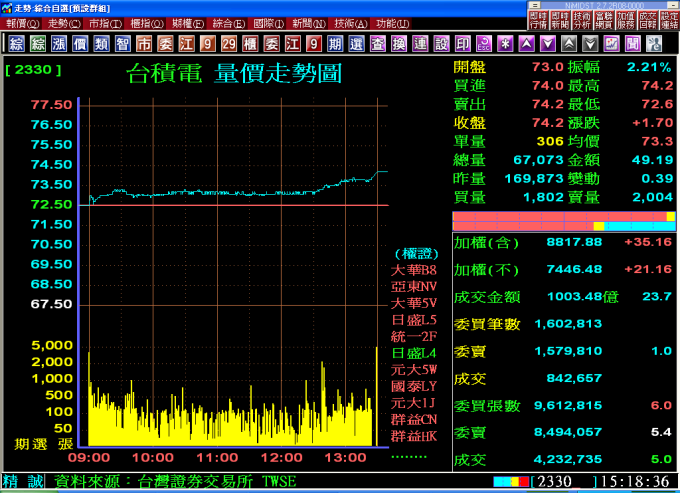The height and width of the screenshot is (493, 680).
Task: Click the dark red 江 toolbar icon
Action: 293,43
